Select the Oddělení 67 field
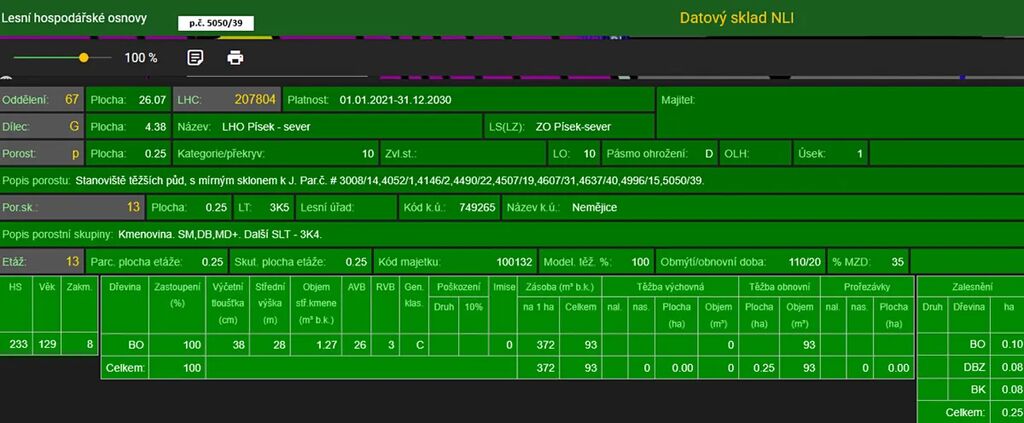Viewport: 1024px width, 423px height. 42,100
